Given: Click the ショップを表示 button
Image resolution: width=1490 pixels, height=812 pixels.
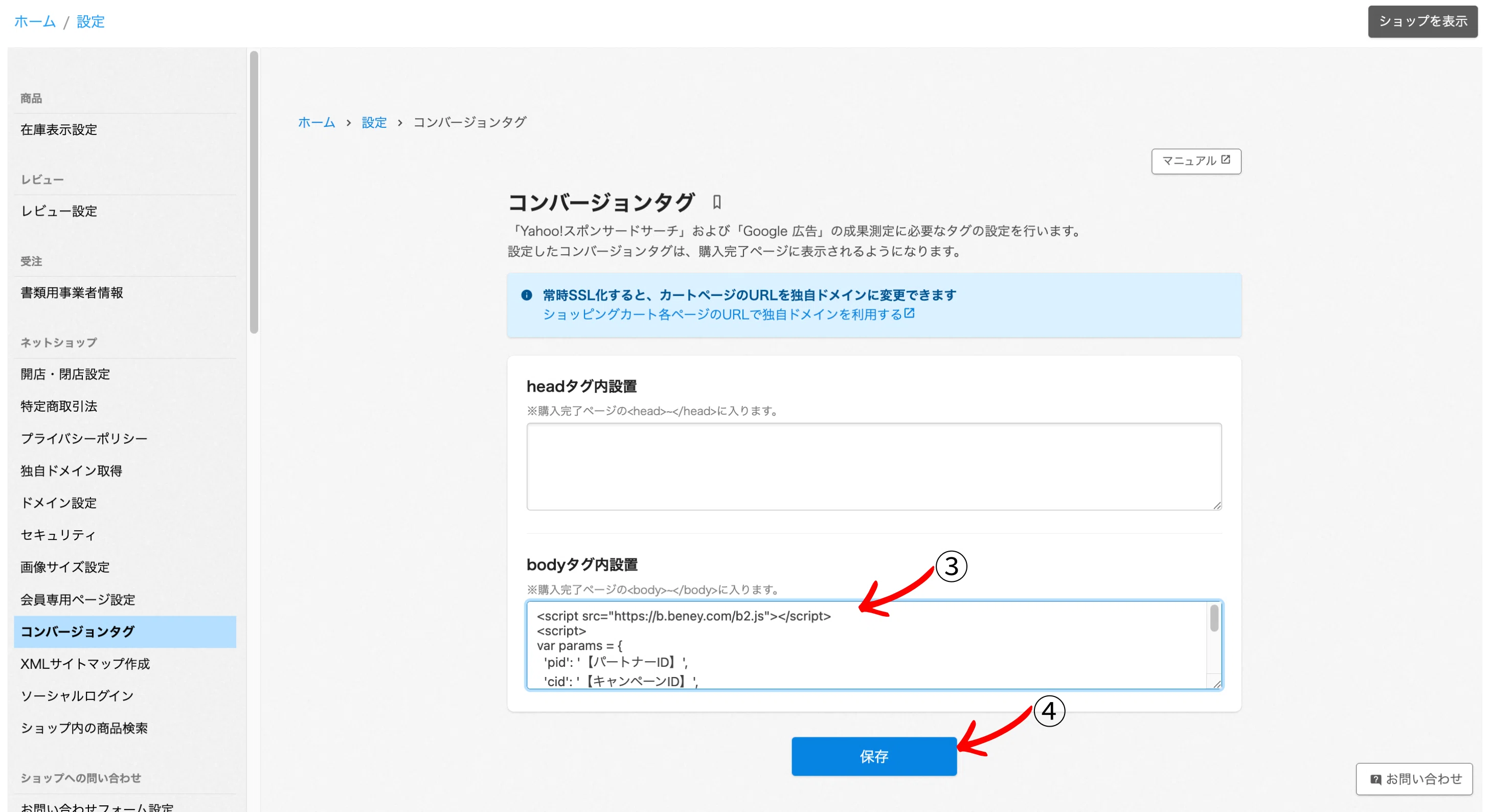Looking at the screenshot, I should [x=1423, y=21].
